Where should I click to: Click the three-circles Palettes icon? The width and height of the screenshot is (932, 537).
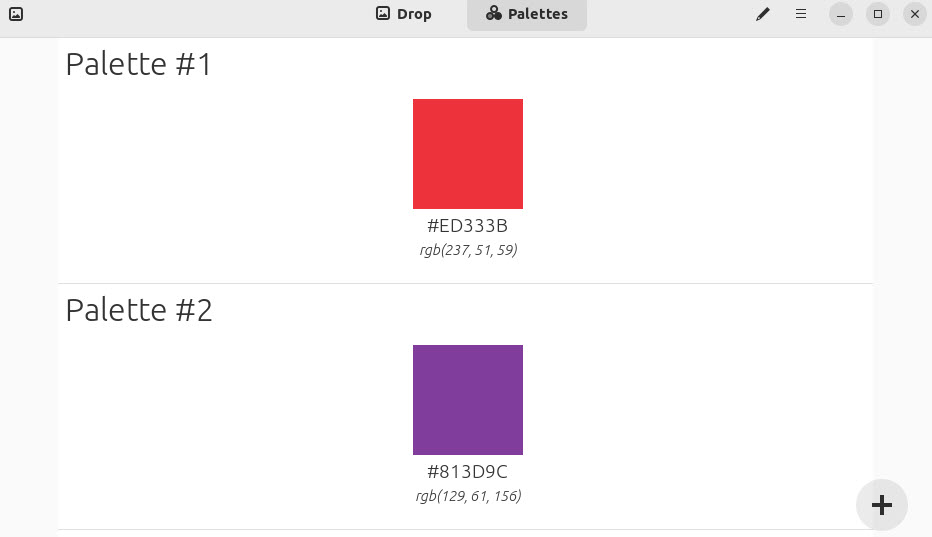click(493, 13)
